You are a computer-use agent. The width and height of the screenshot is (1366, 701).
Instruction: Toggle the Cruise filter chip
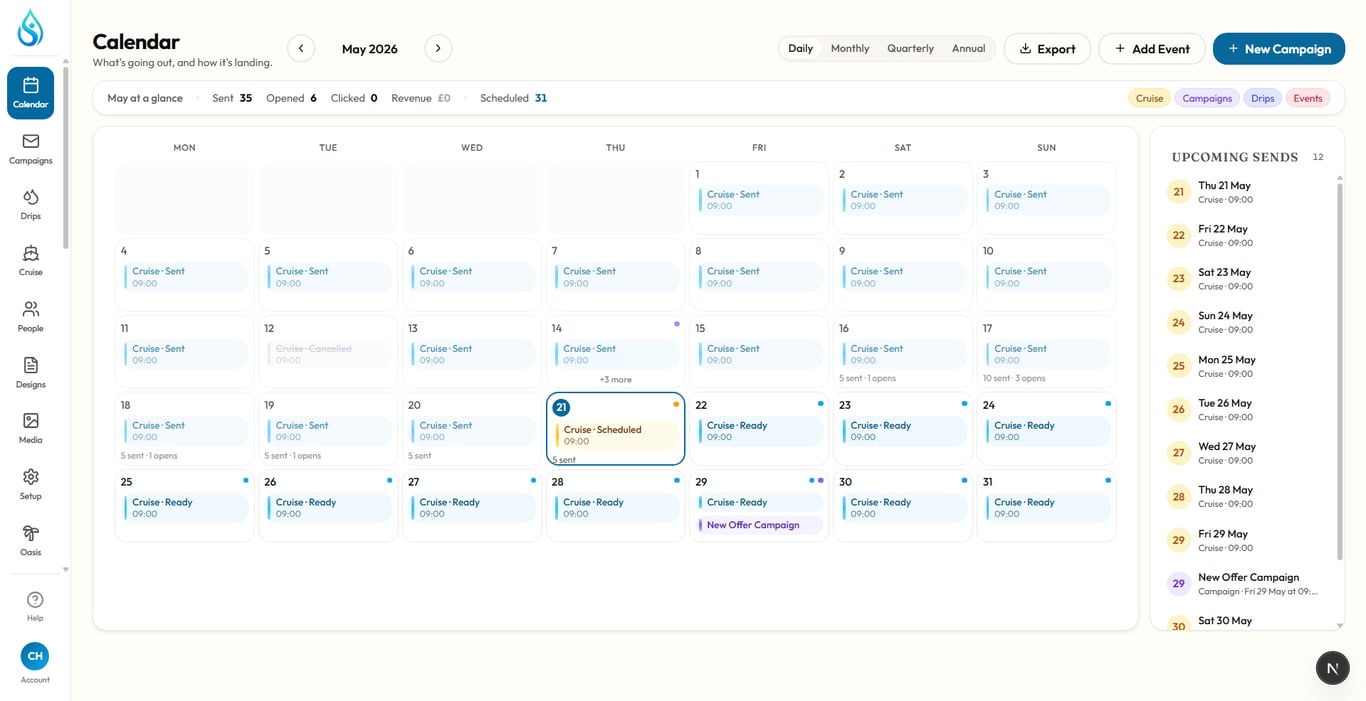point(1149,98)
